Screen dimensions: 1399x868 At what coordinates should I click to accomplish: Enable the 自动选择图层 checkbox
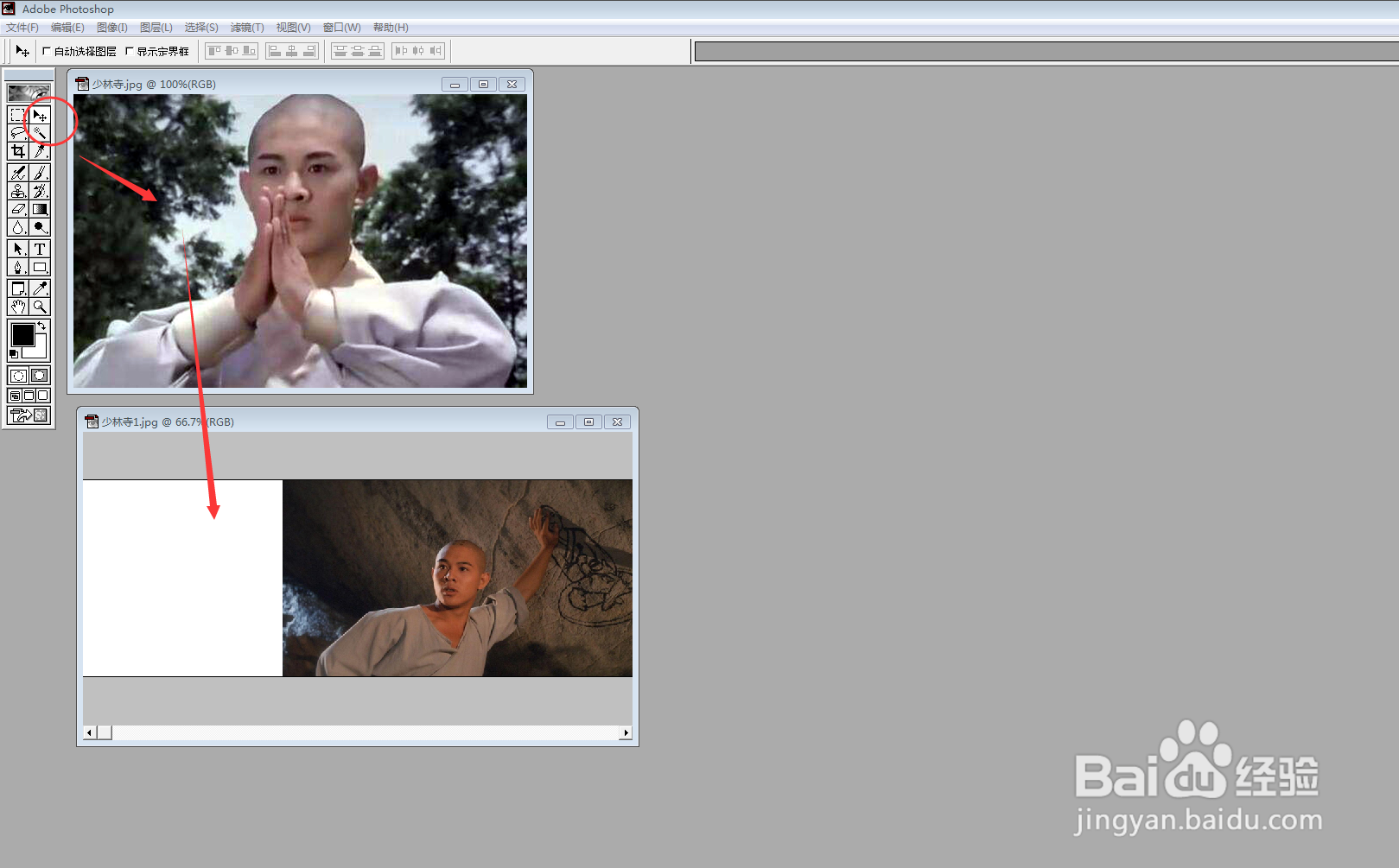coord(47,51)
